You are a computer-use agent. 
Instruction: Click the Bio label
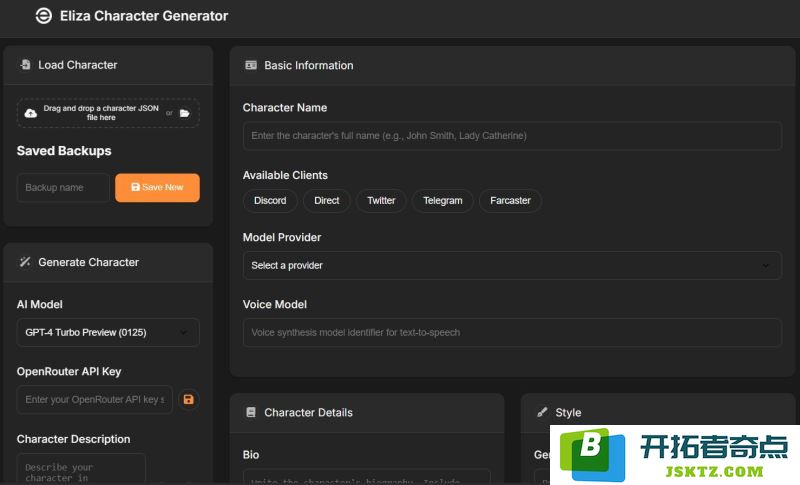(x=251, y=454)
